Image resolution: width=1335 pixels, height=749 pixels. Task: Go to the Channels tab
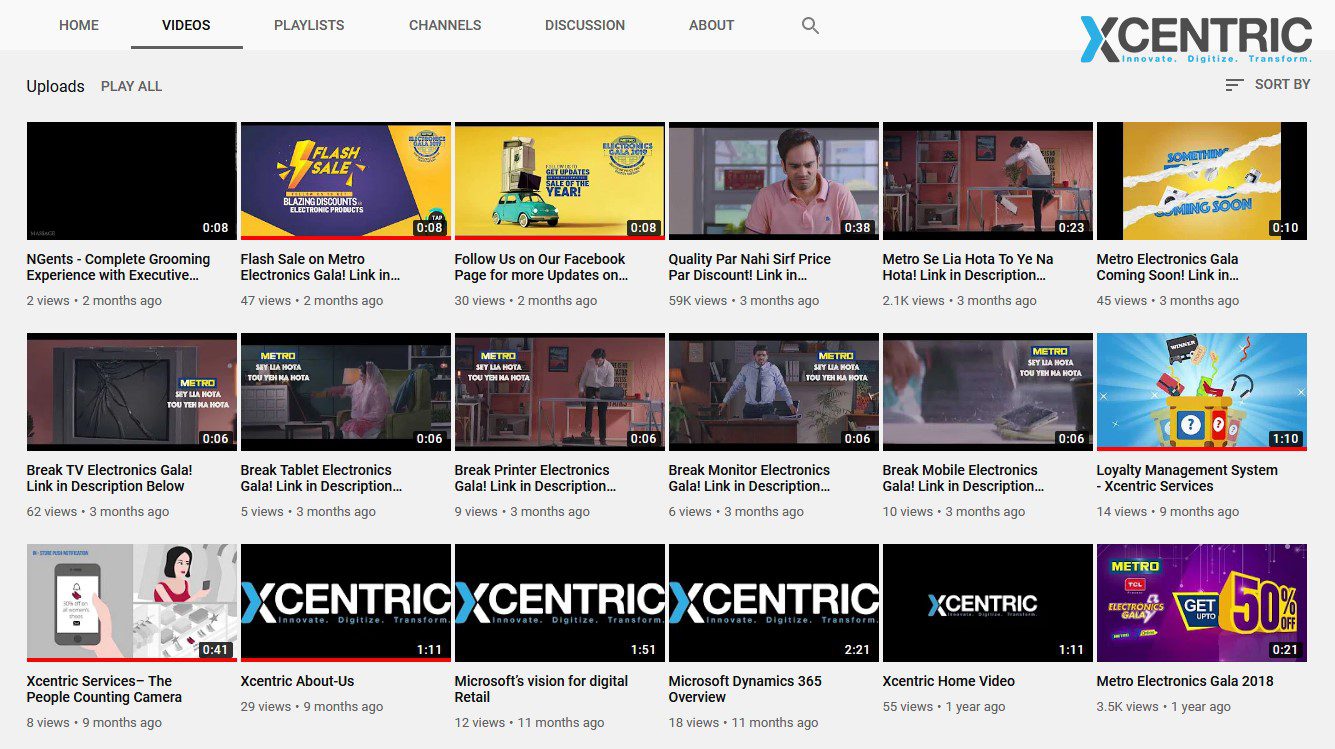[x=445, y=25]
